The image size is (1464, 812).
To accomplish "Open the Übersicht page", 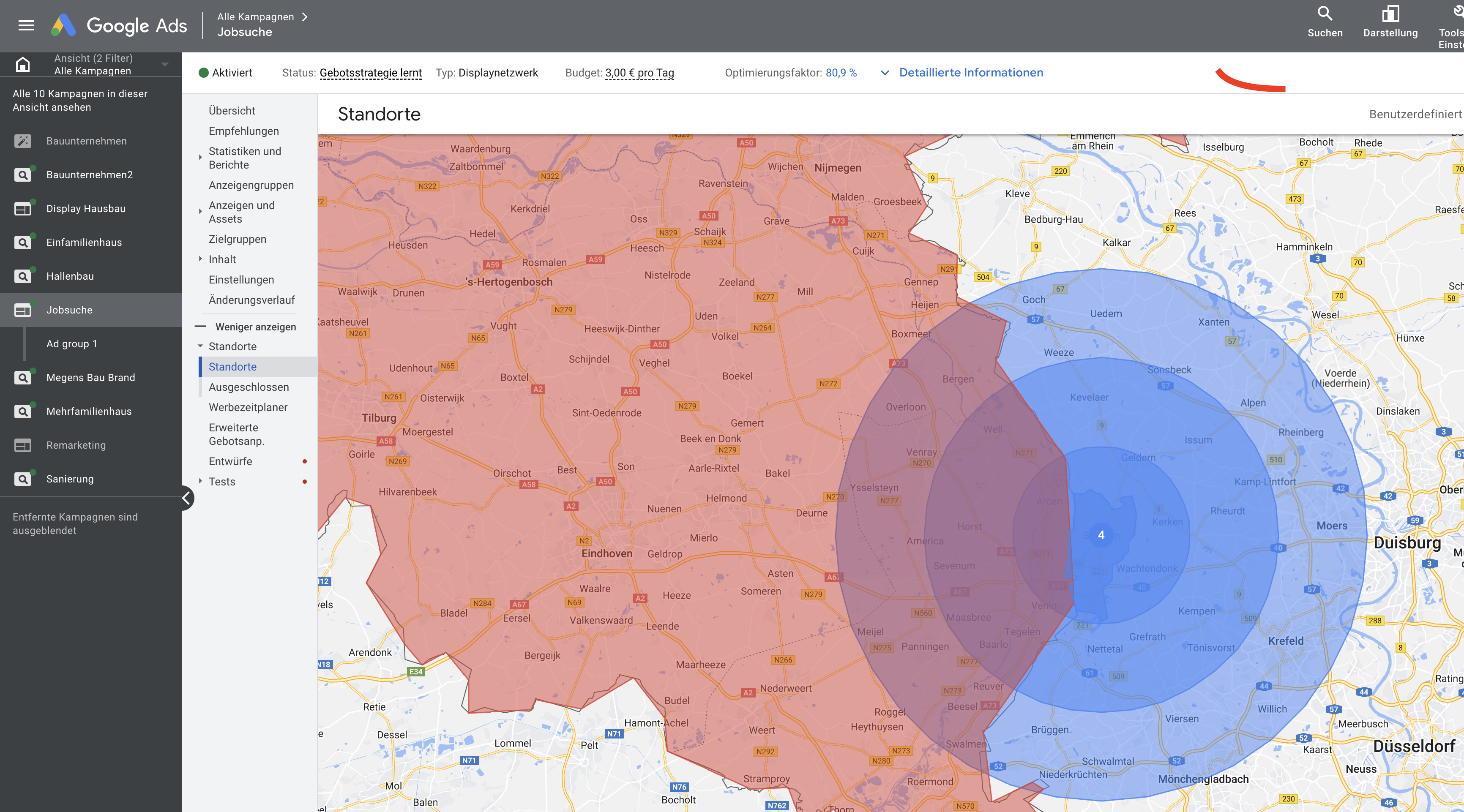I will (x=232, y=111).
